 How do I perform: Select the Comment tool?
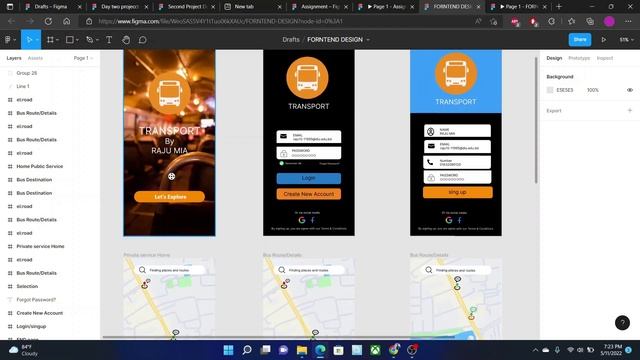pos(142,40)
